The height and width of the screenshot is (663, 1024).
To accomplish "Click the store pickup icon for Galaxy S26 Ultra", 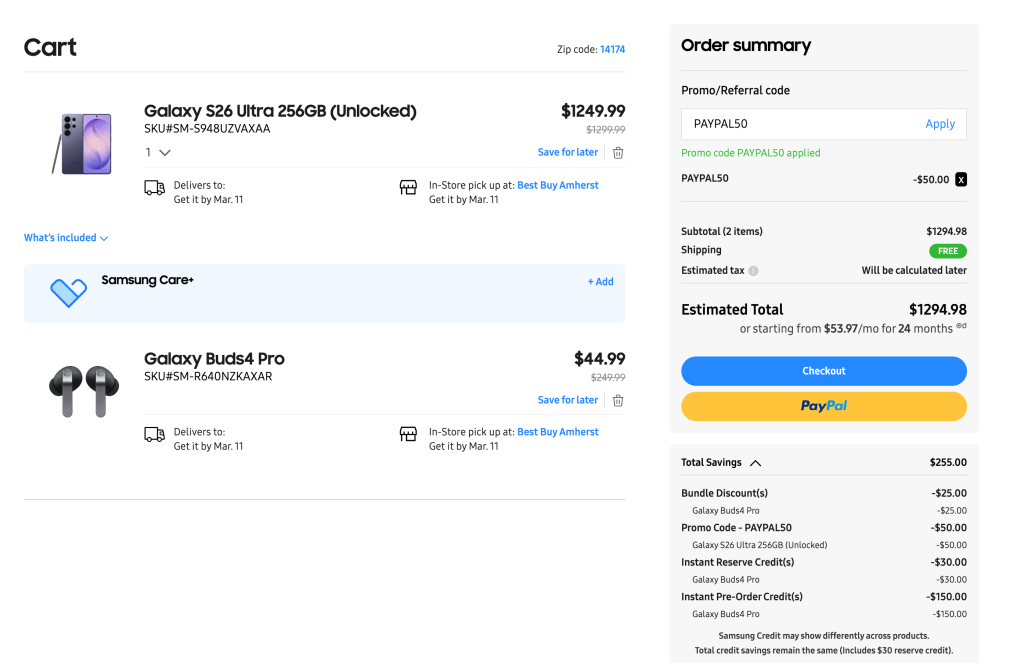I will 408,187.
